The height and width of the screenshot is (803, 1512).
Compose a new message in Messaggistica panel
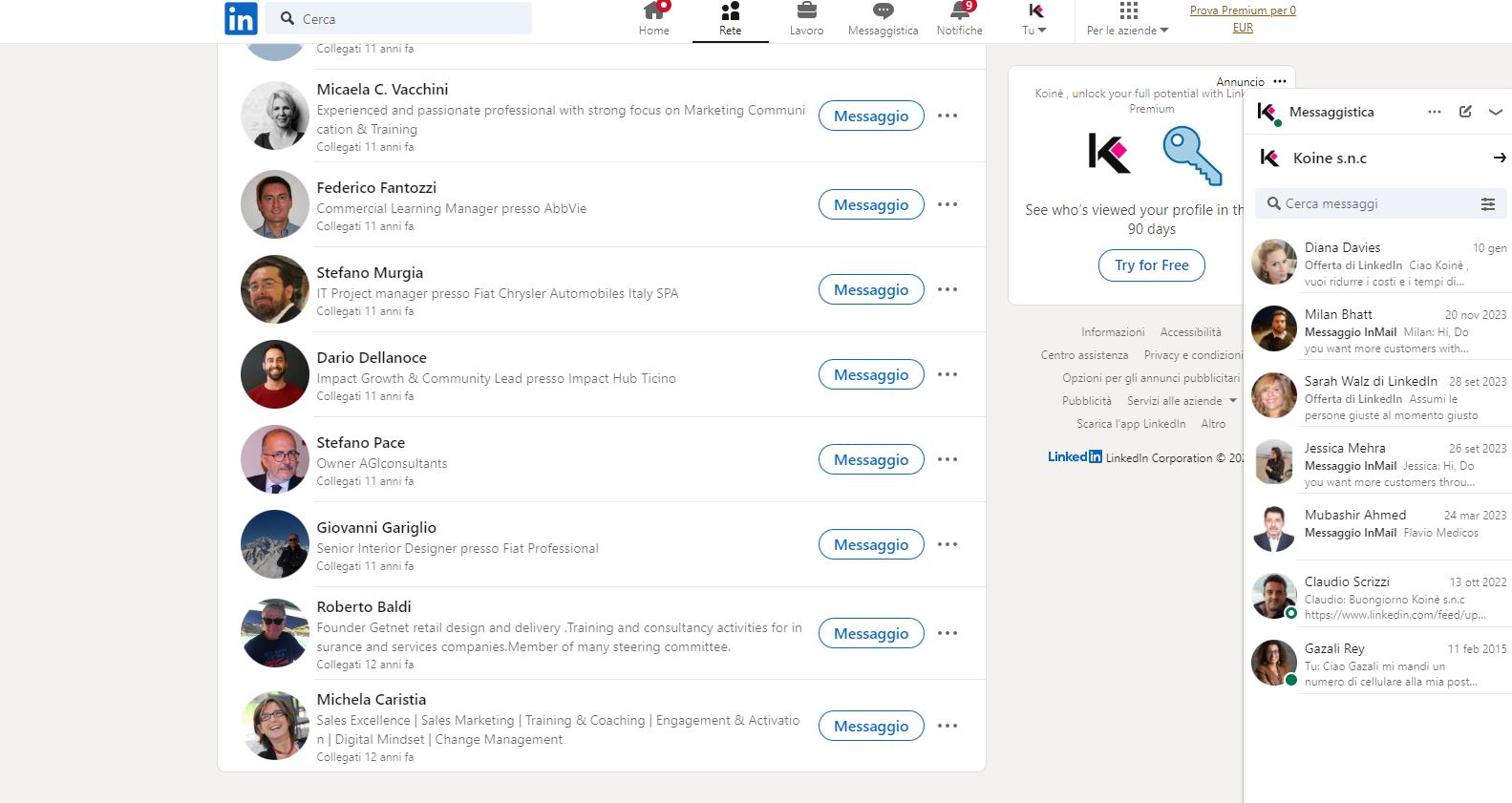coord(1465,112)
